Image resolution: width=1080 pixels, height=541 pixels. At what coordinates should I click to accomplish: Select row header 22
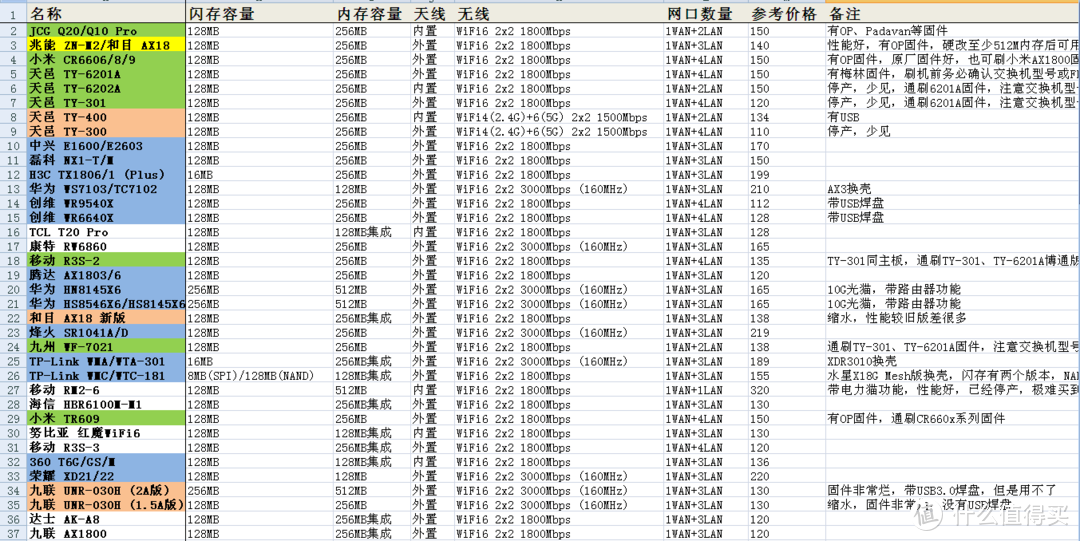click(x=13, y=318)
